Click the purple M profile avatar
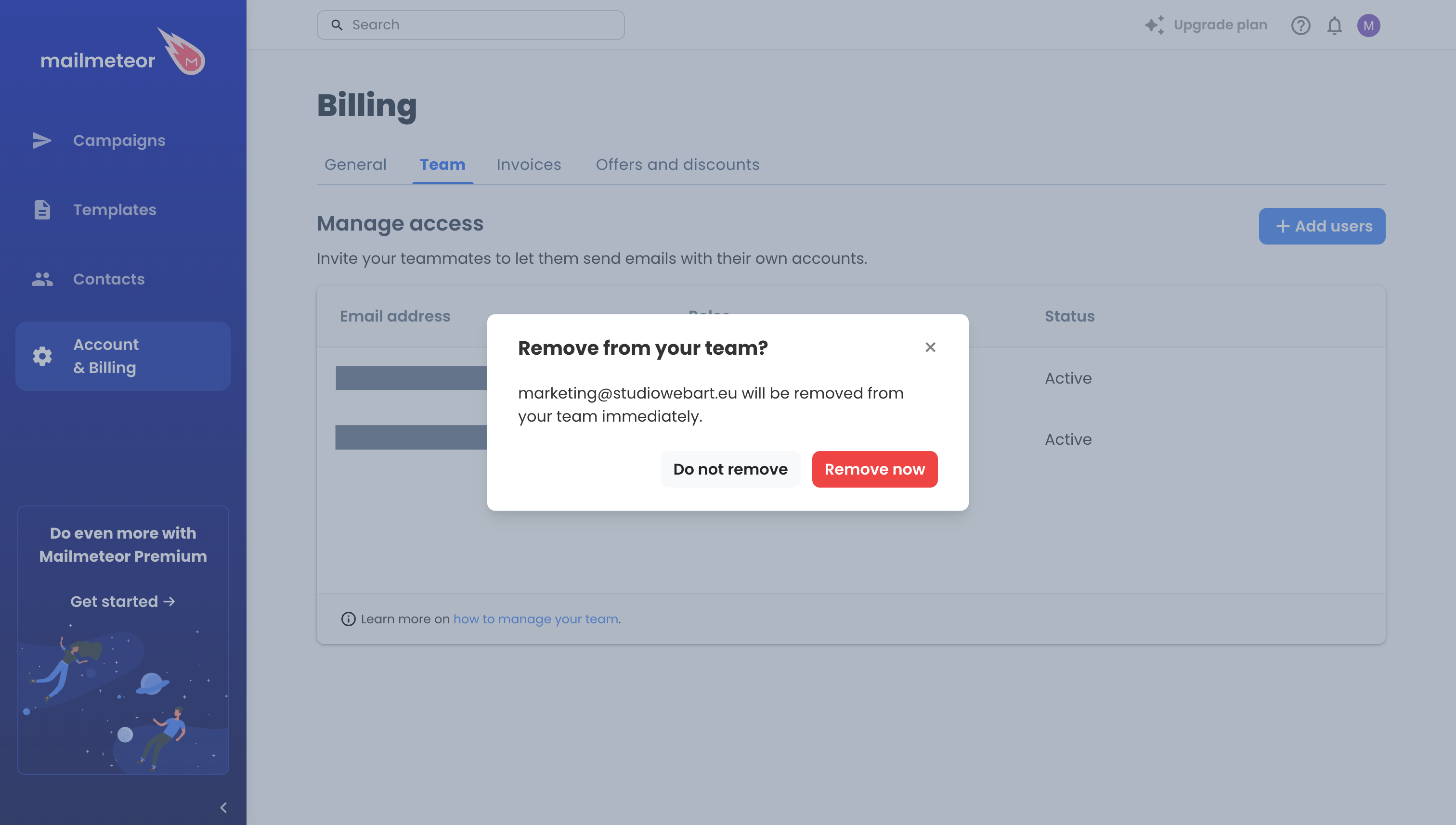 [x=1368, y=26]
